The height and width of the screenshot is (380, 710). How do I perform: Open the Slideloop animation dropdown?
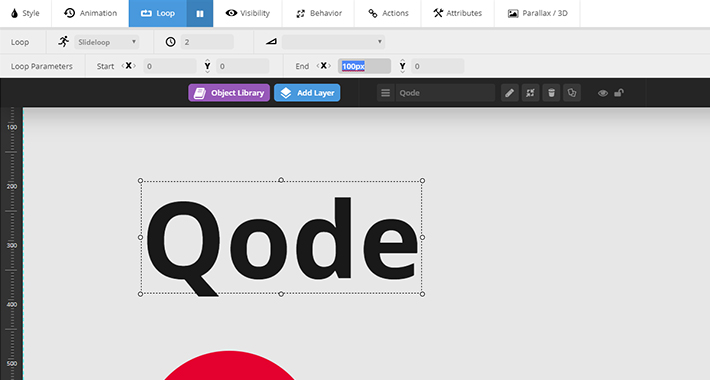pyautogui.click(x=106, y=42)
